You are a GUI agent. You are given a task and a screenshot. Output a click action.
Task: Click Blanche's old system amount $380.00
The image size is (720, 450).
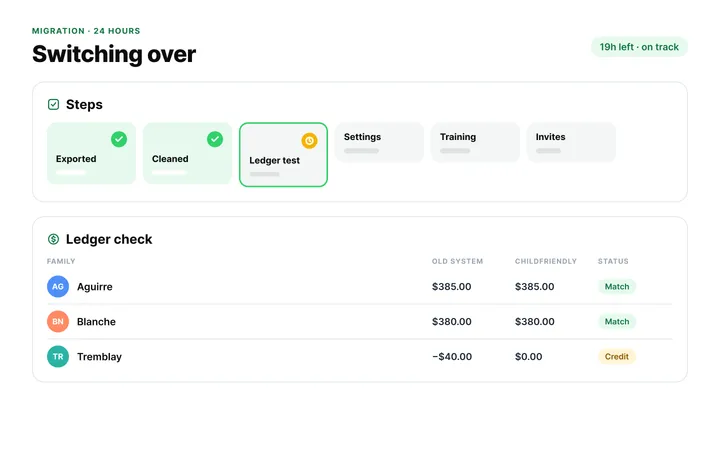(451, 321)
